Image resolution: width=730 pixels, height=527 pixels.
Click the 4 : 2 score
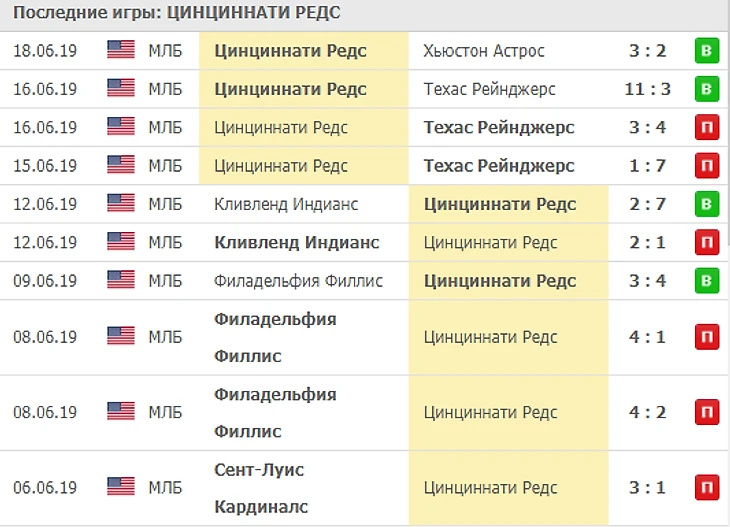(648, 412)
